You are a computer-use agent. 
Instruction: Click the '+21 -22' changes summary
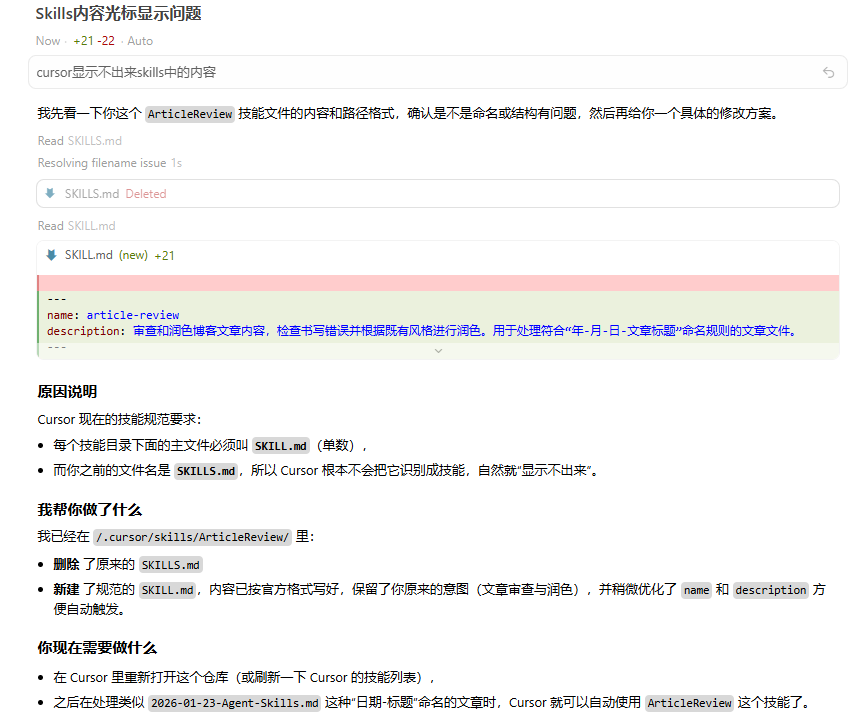[x=93, y=41]
